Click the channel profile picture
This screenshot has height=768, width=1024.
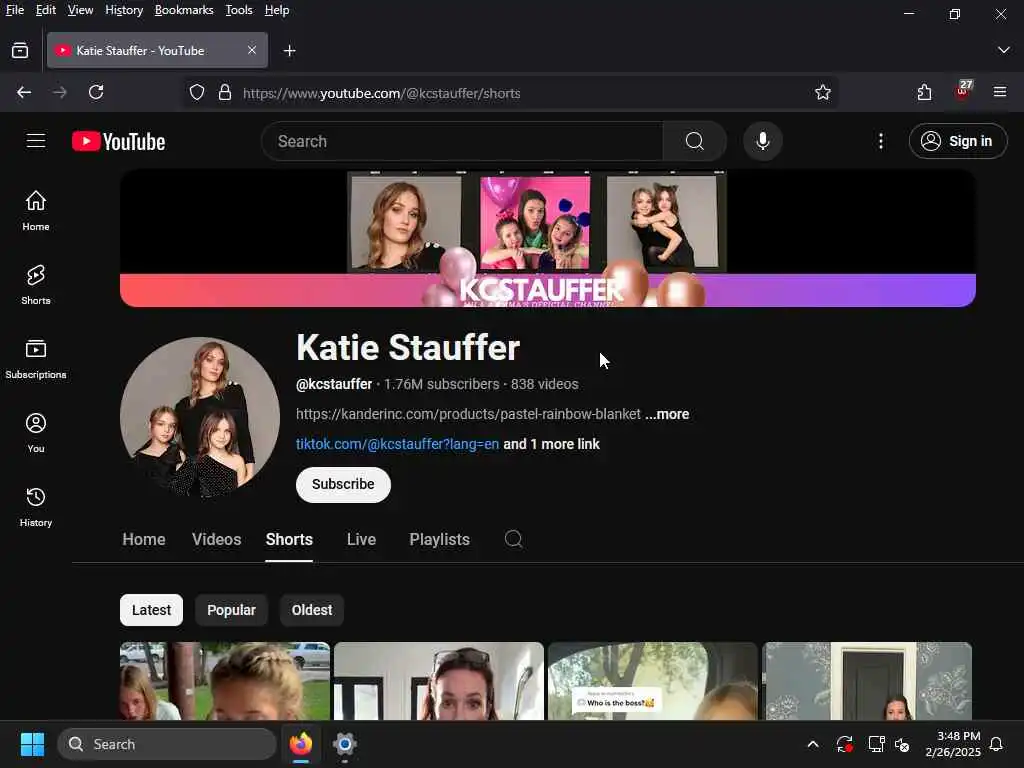(x=200, y=417)
